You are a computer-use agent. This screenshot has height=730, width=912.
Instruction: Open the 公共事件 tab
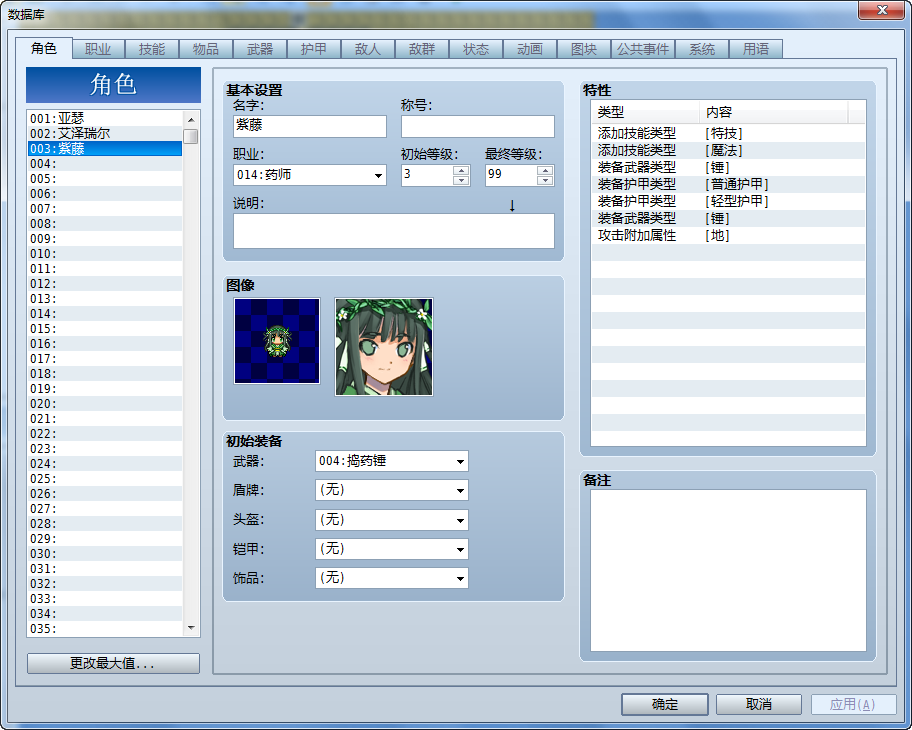coord(643,49)
